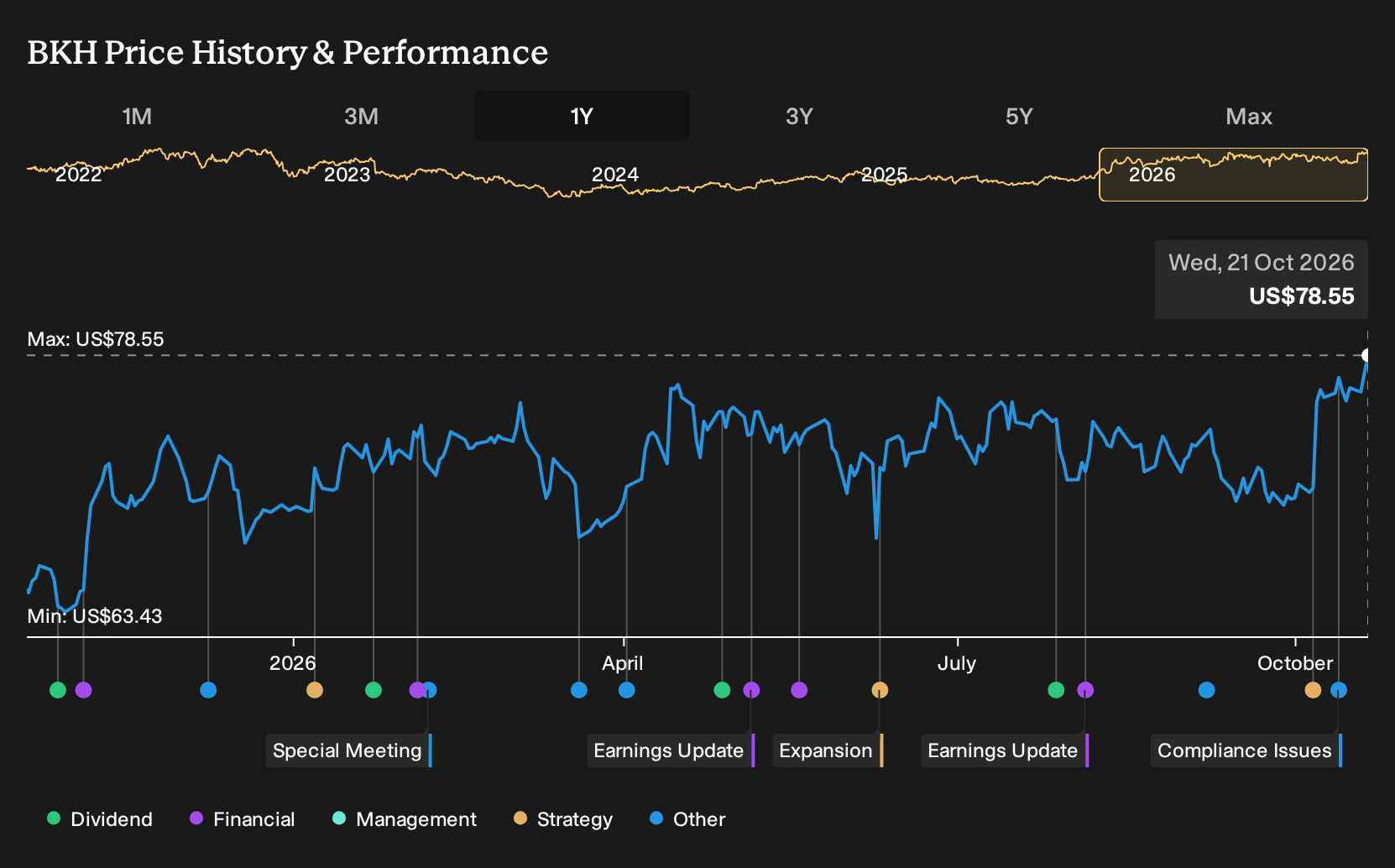The image size is (1395, 868).
Task: Click the blue dot linked to Special Meeting
Action: pyautogui.click(x=429, y=690)
